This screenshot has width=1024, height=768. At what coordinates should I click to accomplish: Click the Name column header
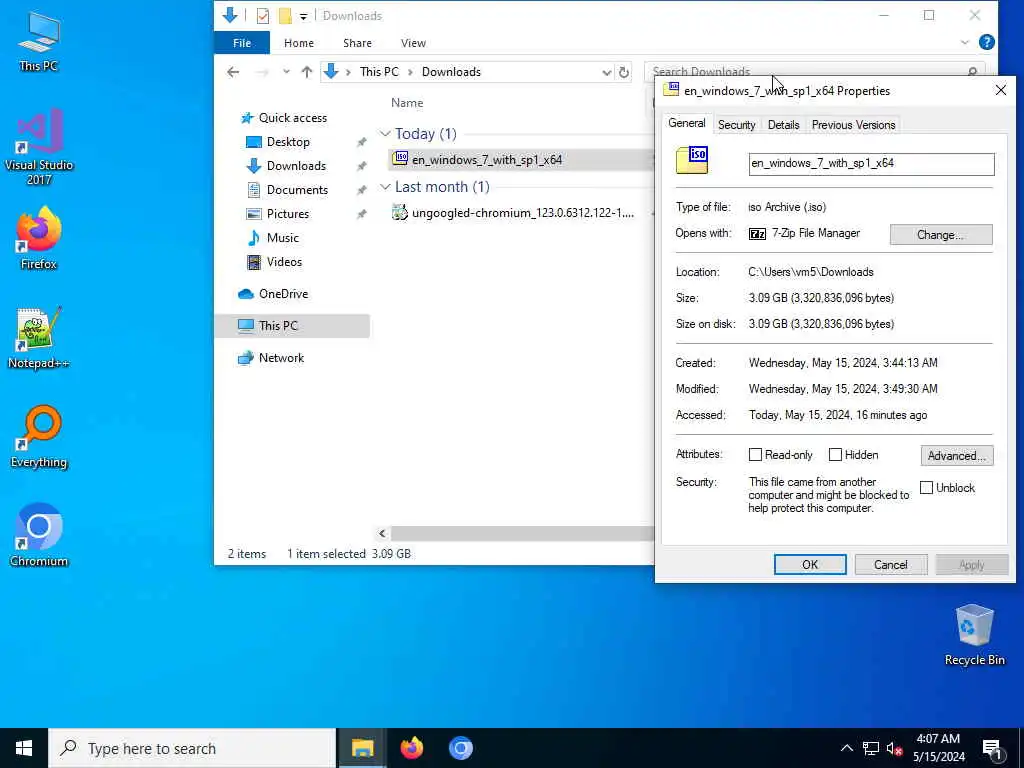[407, 103]
